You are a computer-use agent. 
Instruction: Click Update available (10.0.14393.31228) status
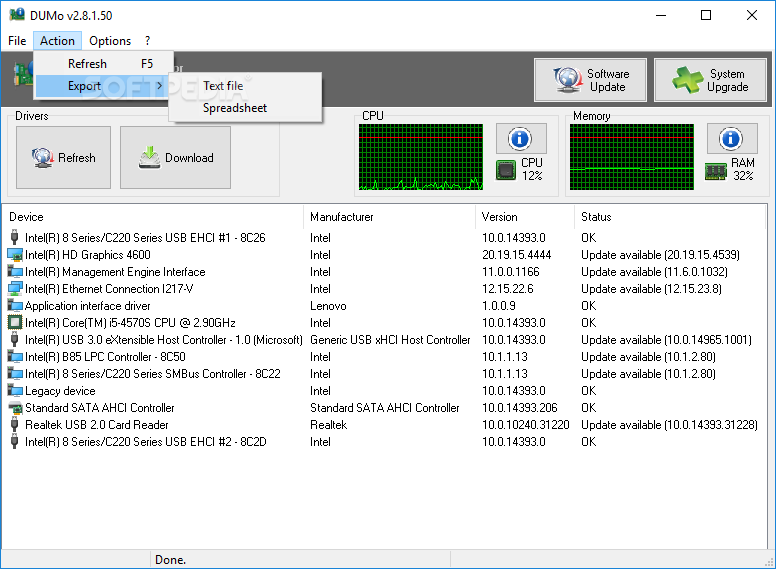coord(669,425)
